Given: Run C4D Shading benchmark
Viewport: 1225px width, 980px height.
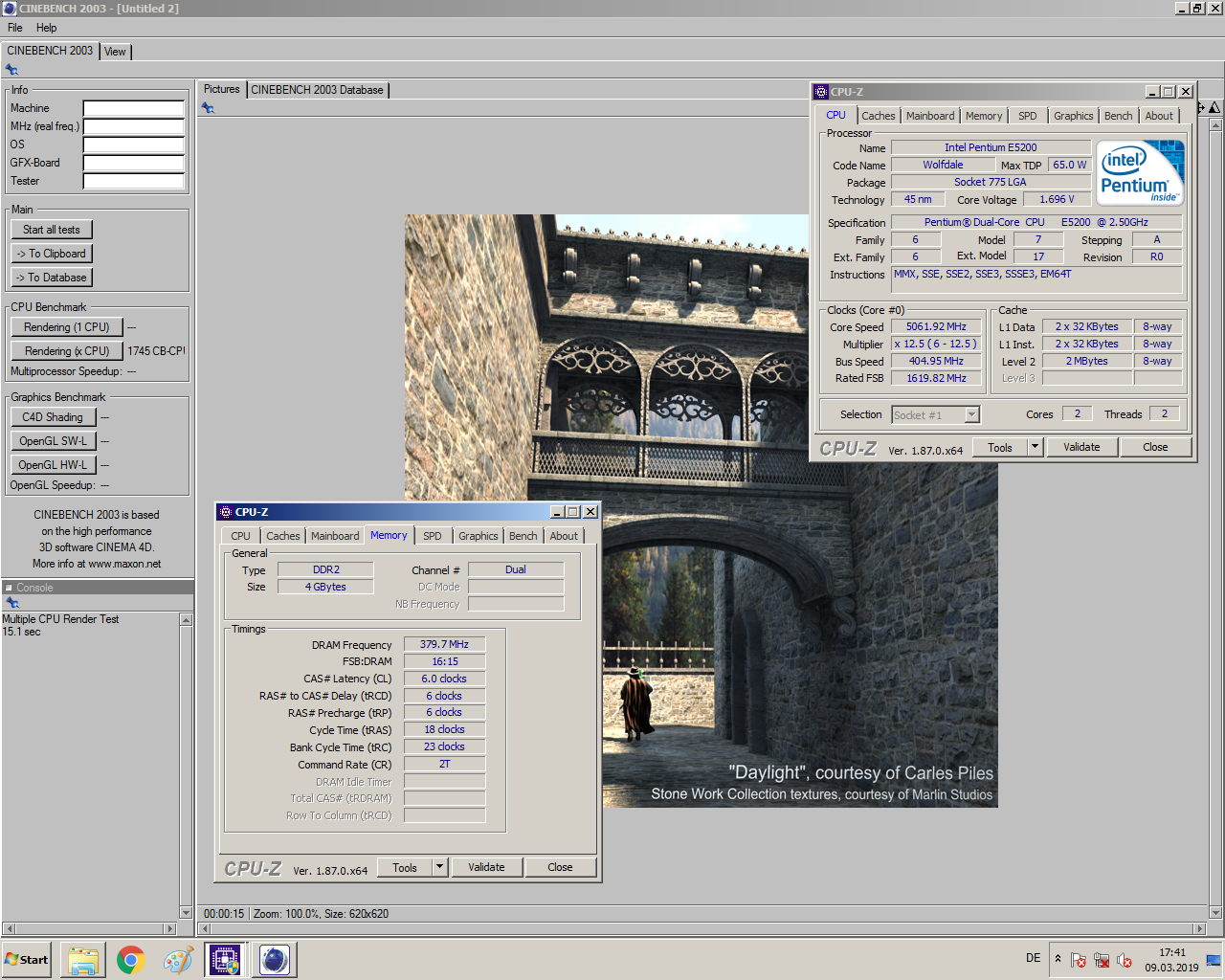Looking at the screenshot, I should pyautogui.click(x=53, y=417).
